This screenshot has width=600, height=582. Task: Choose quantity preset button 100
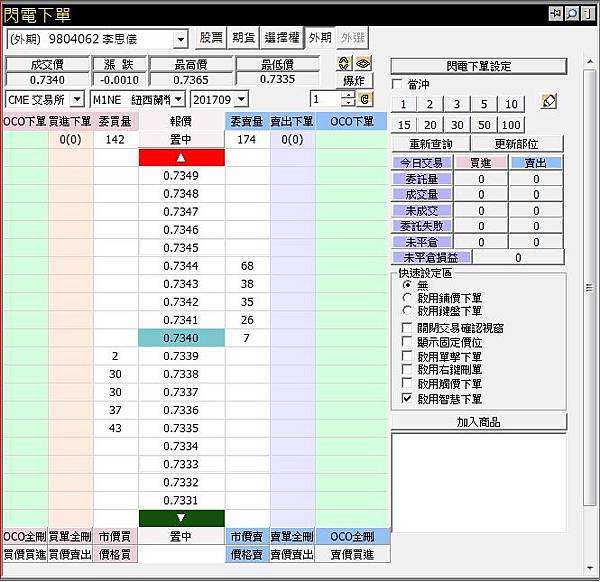pos(511,125)
